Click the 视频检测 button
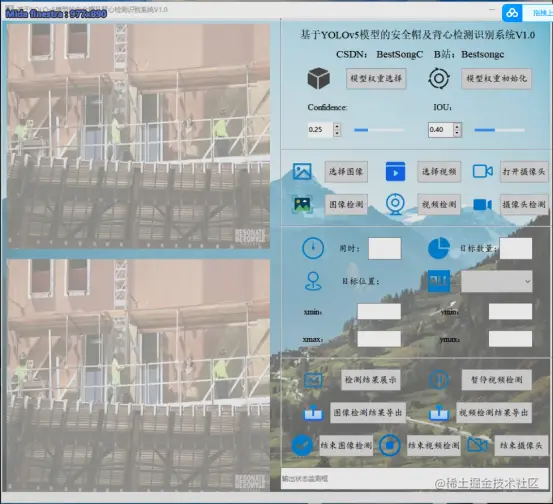553x504 pixels. [x=439, y=204]
